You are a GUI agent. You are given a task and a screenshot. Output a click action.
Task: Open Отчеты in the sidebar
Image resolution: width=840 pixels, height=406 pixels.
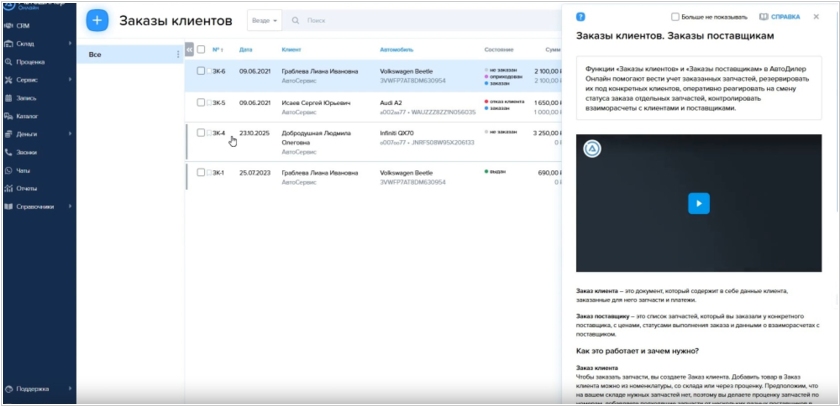(x=27, y=188)
